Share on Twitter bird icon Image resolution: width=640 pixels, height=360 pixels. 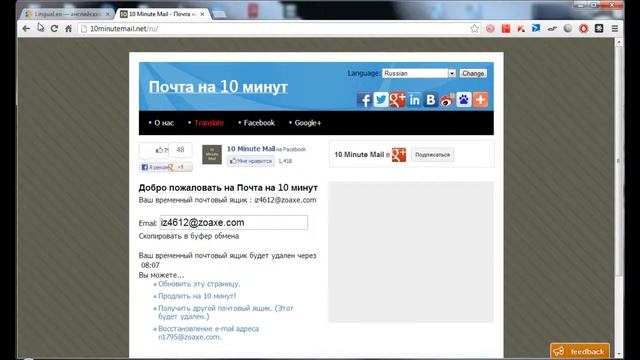[x=381, y=100]
